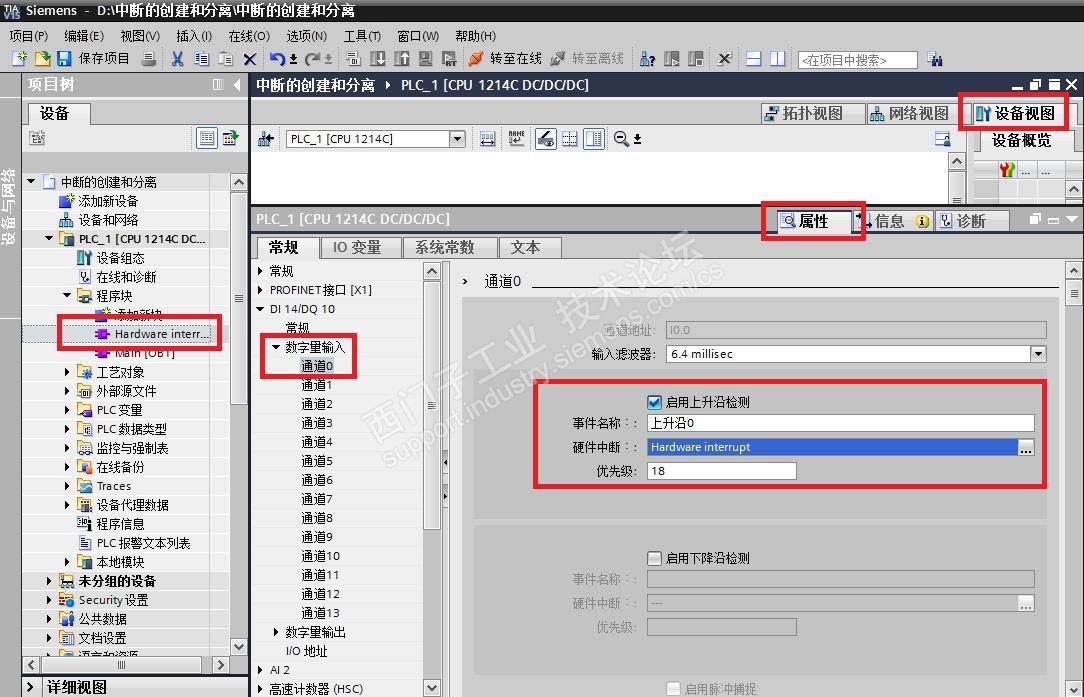The height and width of the screenshot is (697, 1084).
Task: Click the 事件名称 field 上升沿0
Action: pos(841,423)
